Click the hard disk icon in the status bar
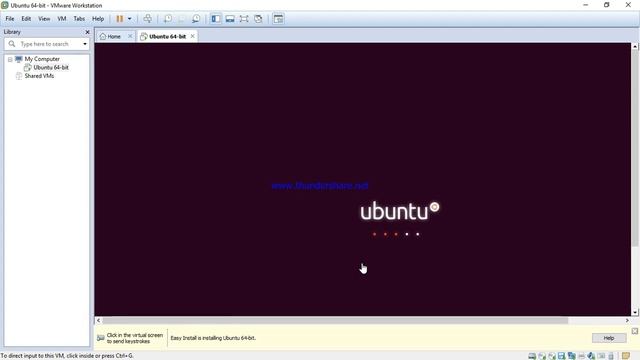The width and height of the screenshot is (640, 360). pyautogui.click(x=532, y=356)
